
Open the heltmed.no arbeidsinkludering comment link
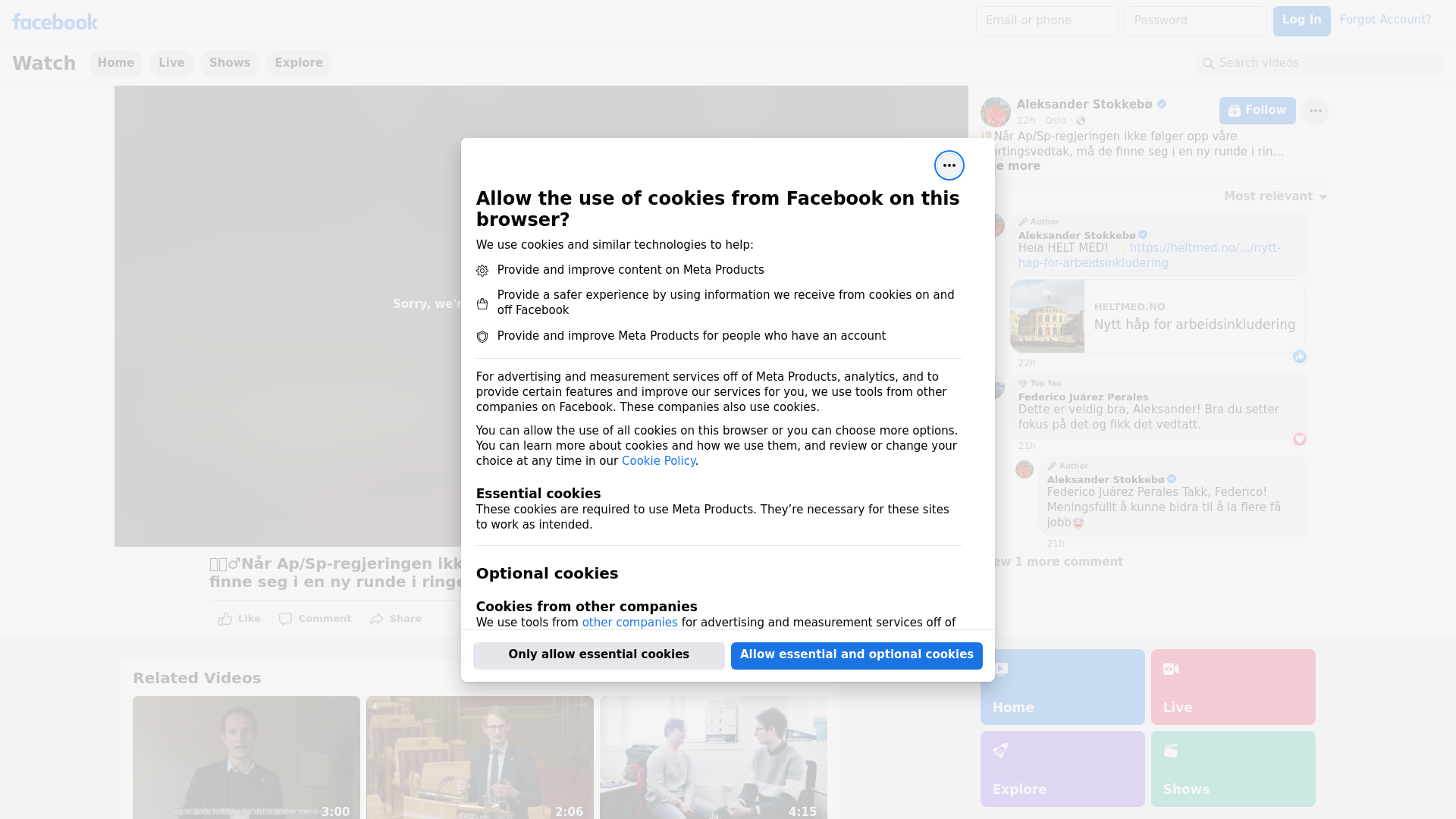click(1149, 256)
